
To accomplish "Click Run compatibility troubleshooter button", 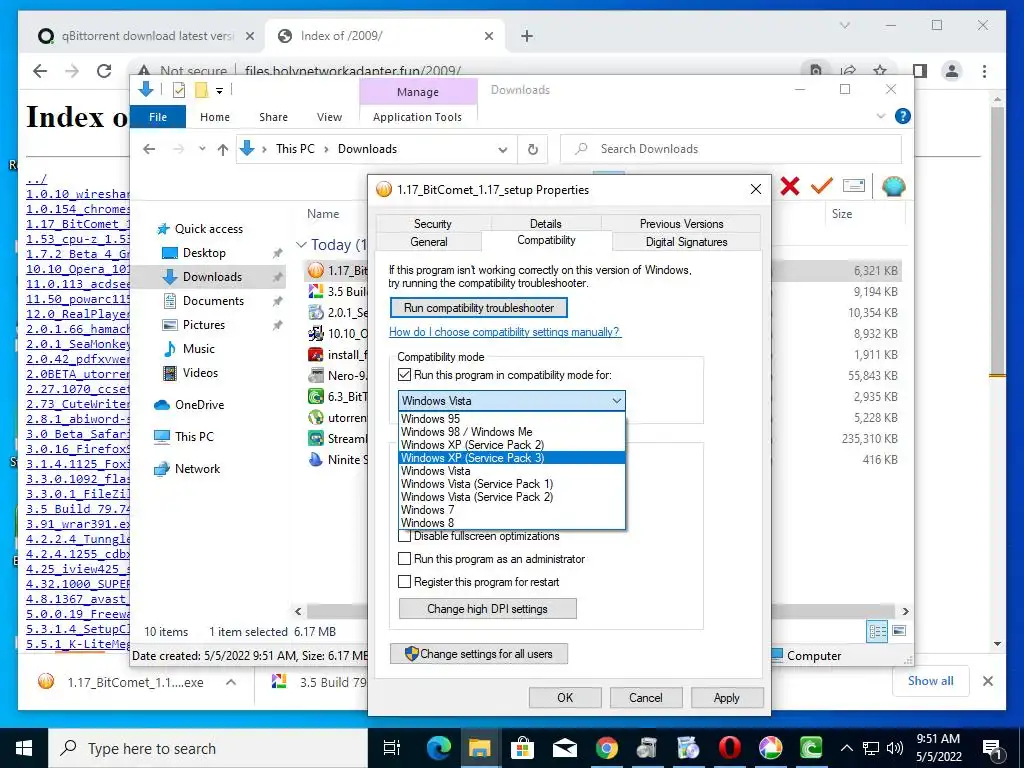I will (x=479, y=308).
